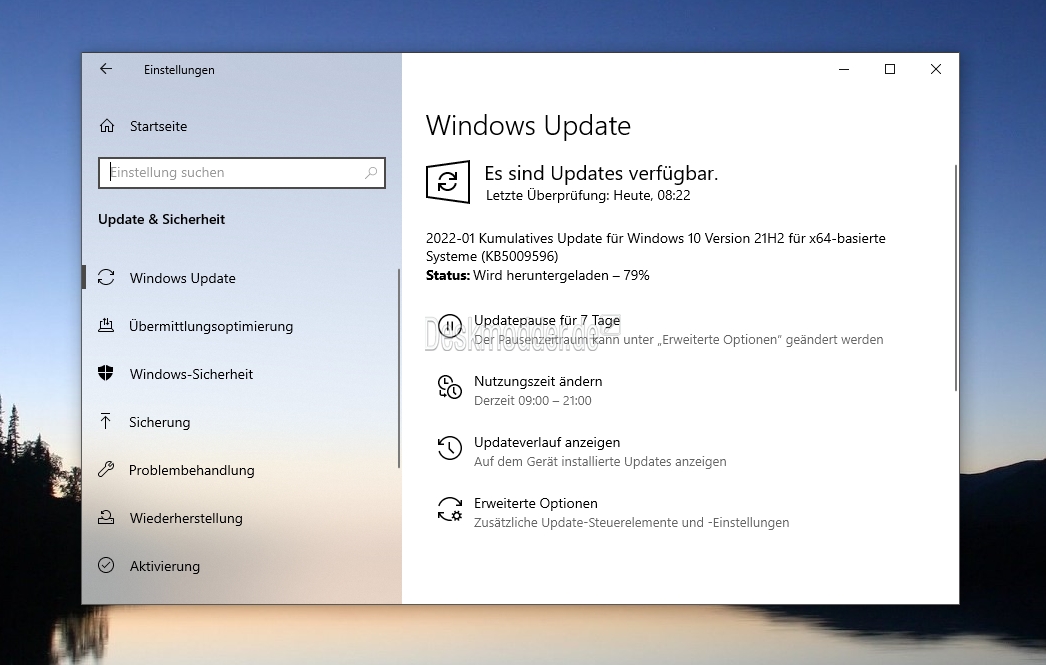Click the Wiederherstellung sidebar icon

106,518
